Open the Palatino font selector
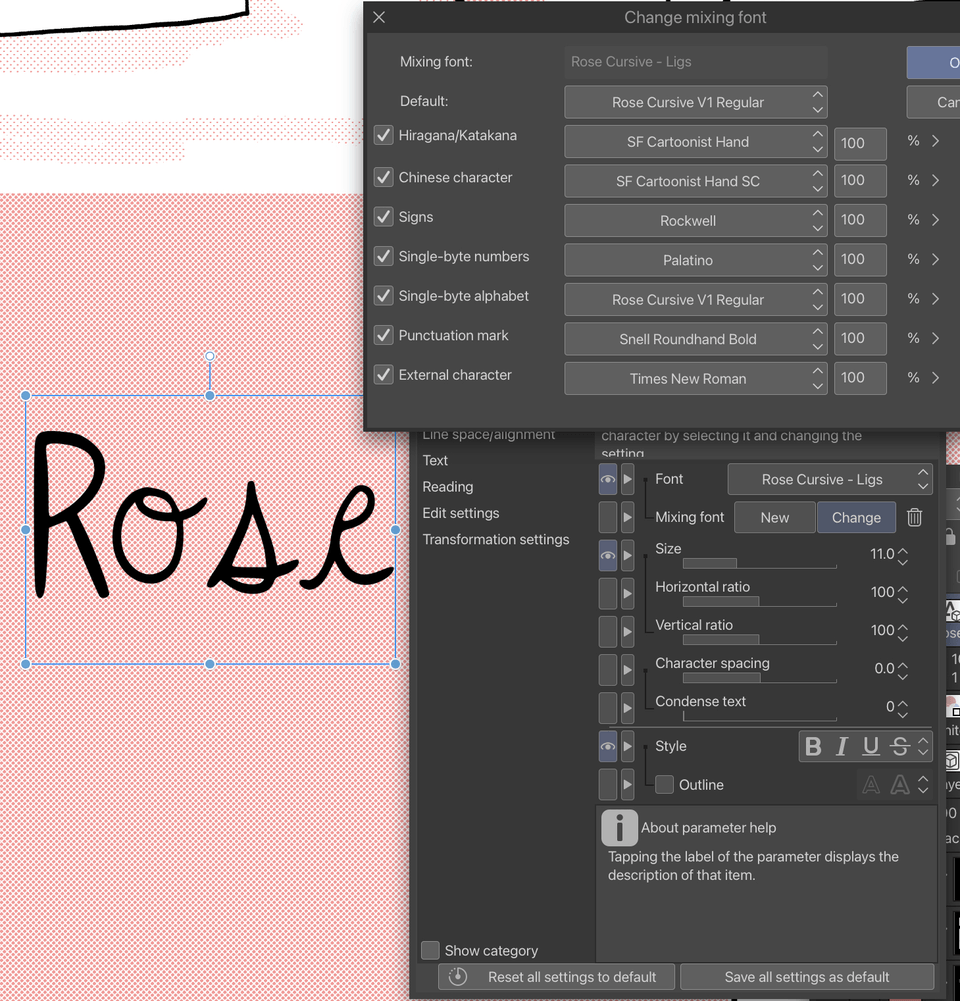The image size is (960, 1001). 695,260
